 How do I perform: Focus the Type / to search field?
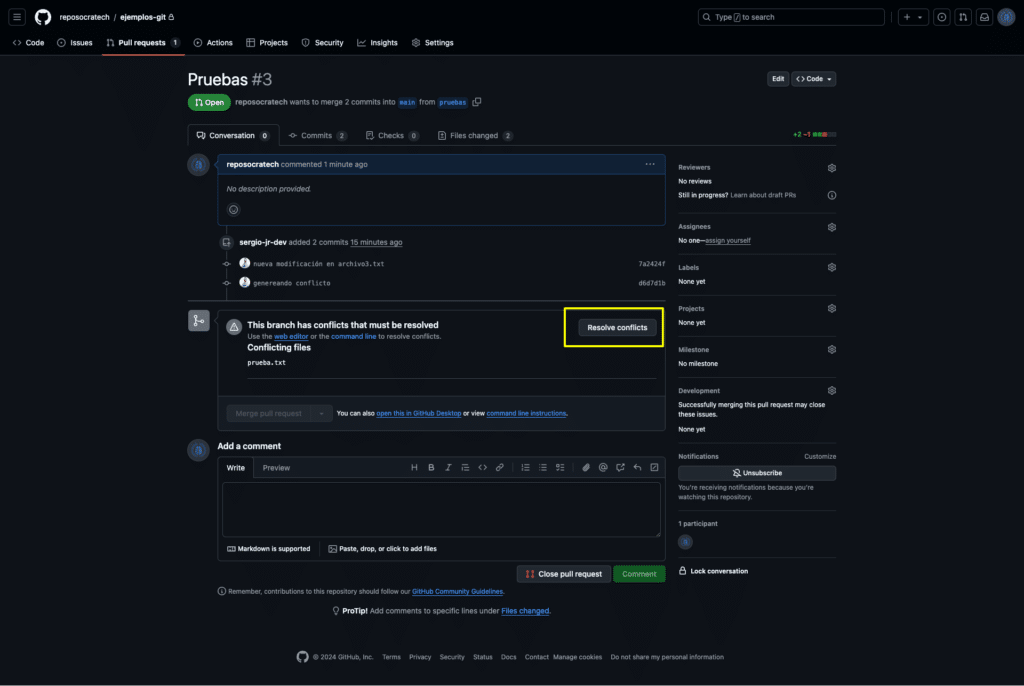coord(791,17)
